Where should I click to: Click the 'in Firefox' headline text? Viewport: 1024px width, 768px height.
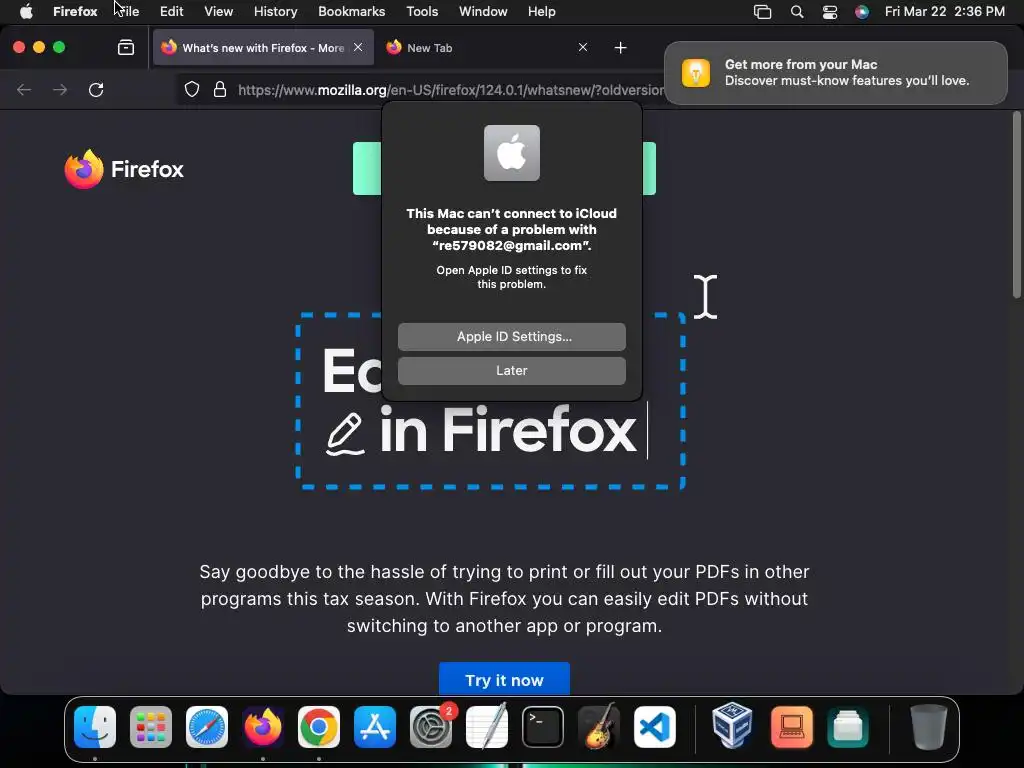click(507, 430)
